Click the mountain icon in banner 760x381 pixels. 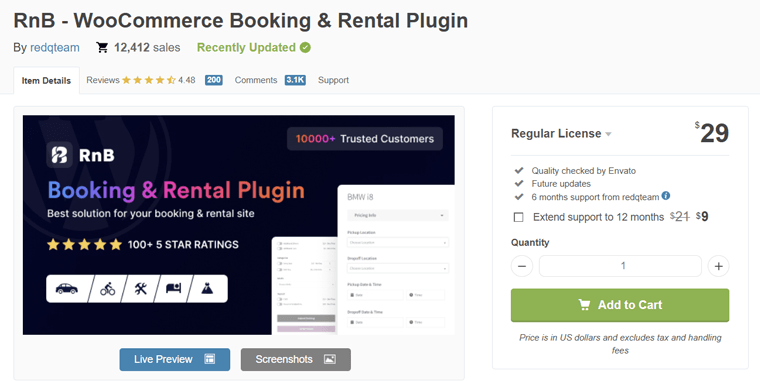click(207, 289)
